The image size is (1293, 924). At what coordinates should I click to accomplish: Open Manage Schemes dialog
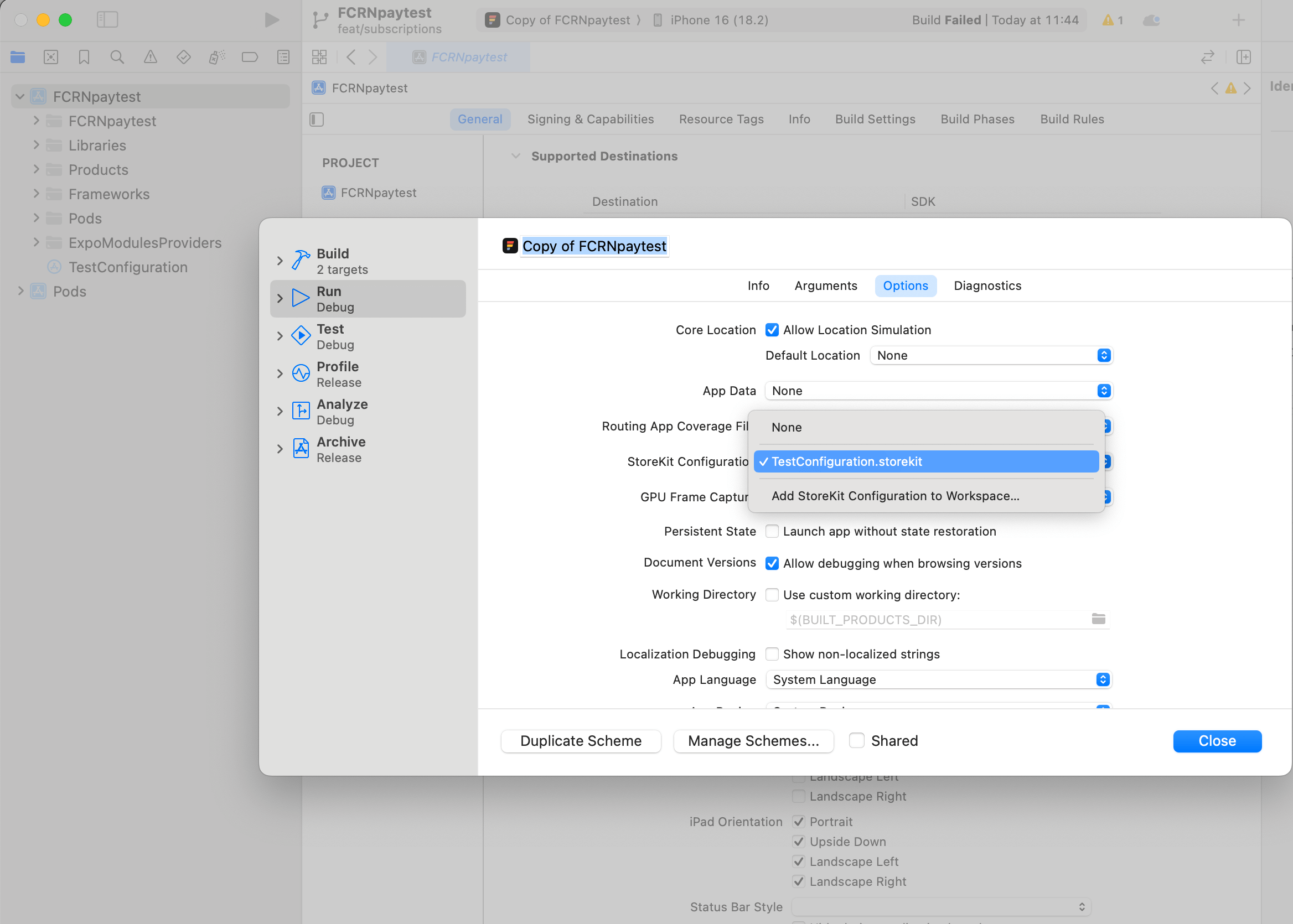(753, 741)
